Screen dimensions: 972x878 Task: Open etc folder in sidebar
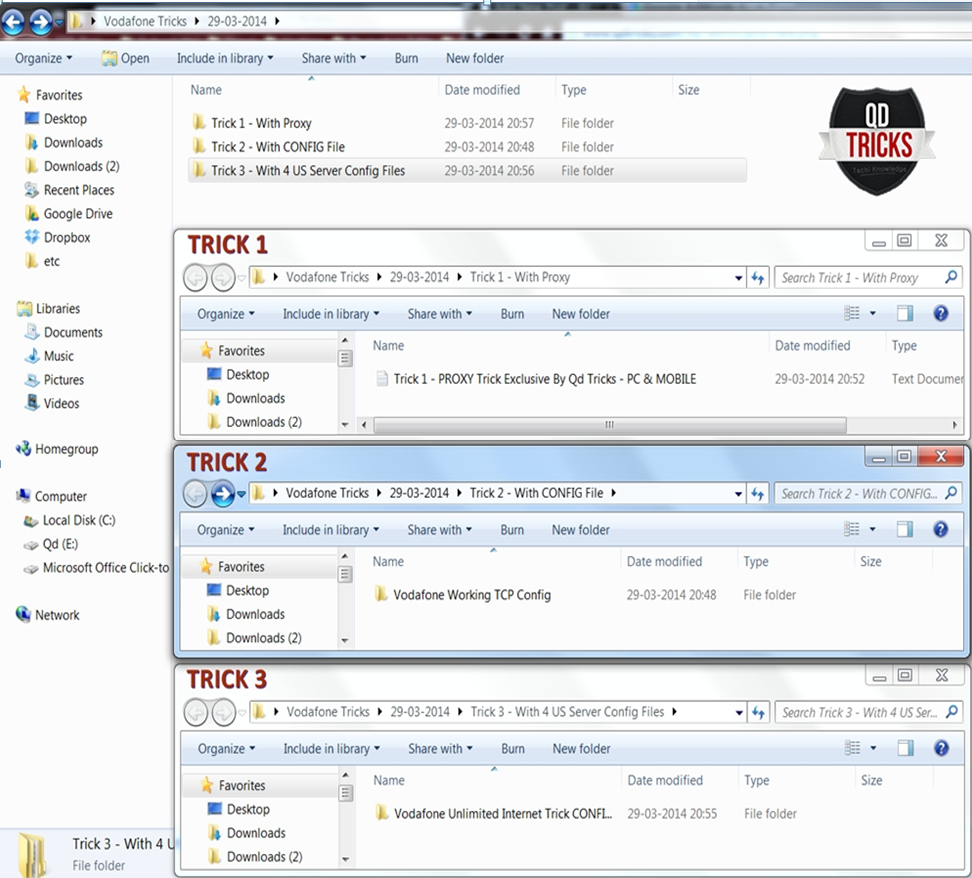point(42,261)
